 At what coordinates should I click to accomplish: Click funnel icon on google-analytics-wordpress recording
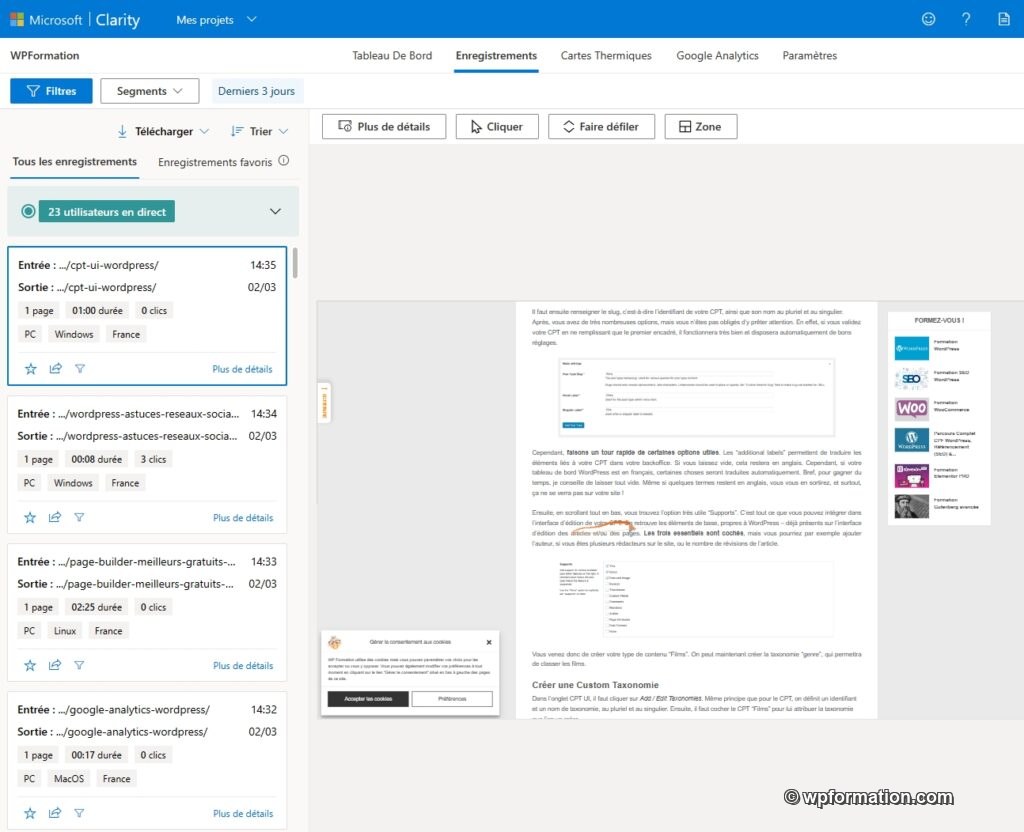pos(79,813)
